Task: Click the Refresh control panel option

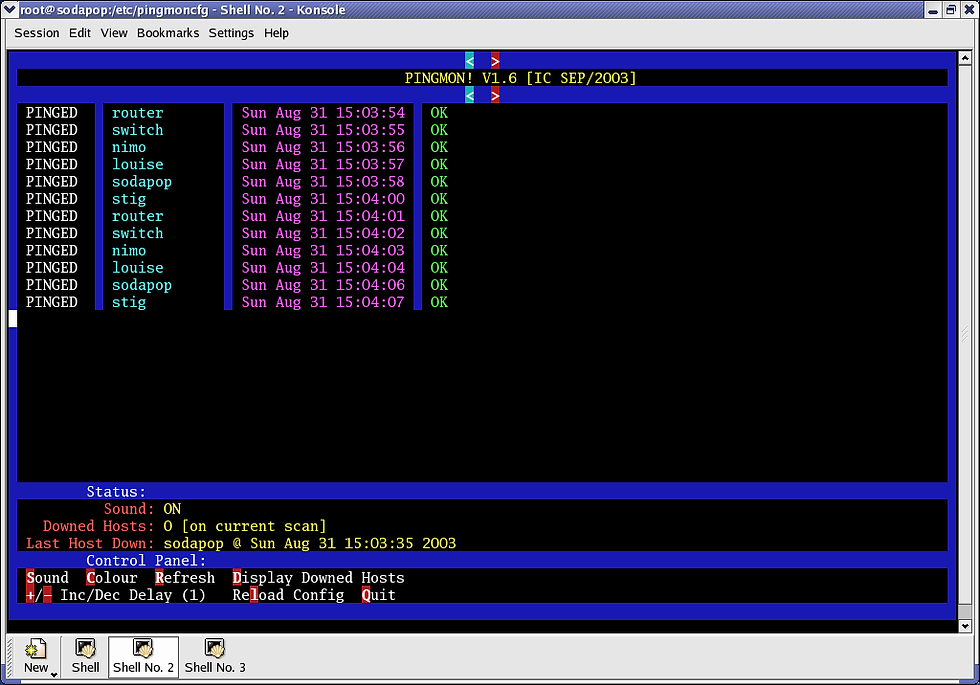Action: point(185,578)
